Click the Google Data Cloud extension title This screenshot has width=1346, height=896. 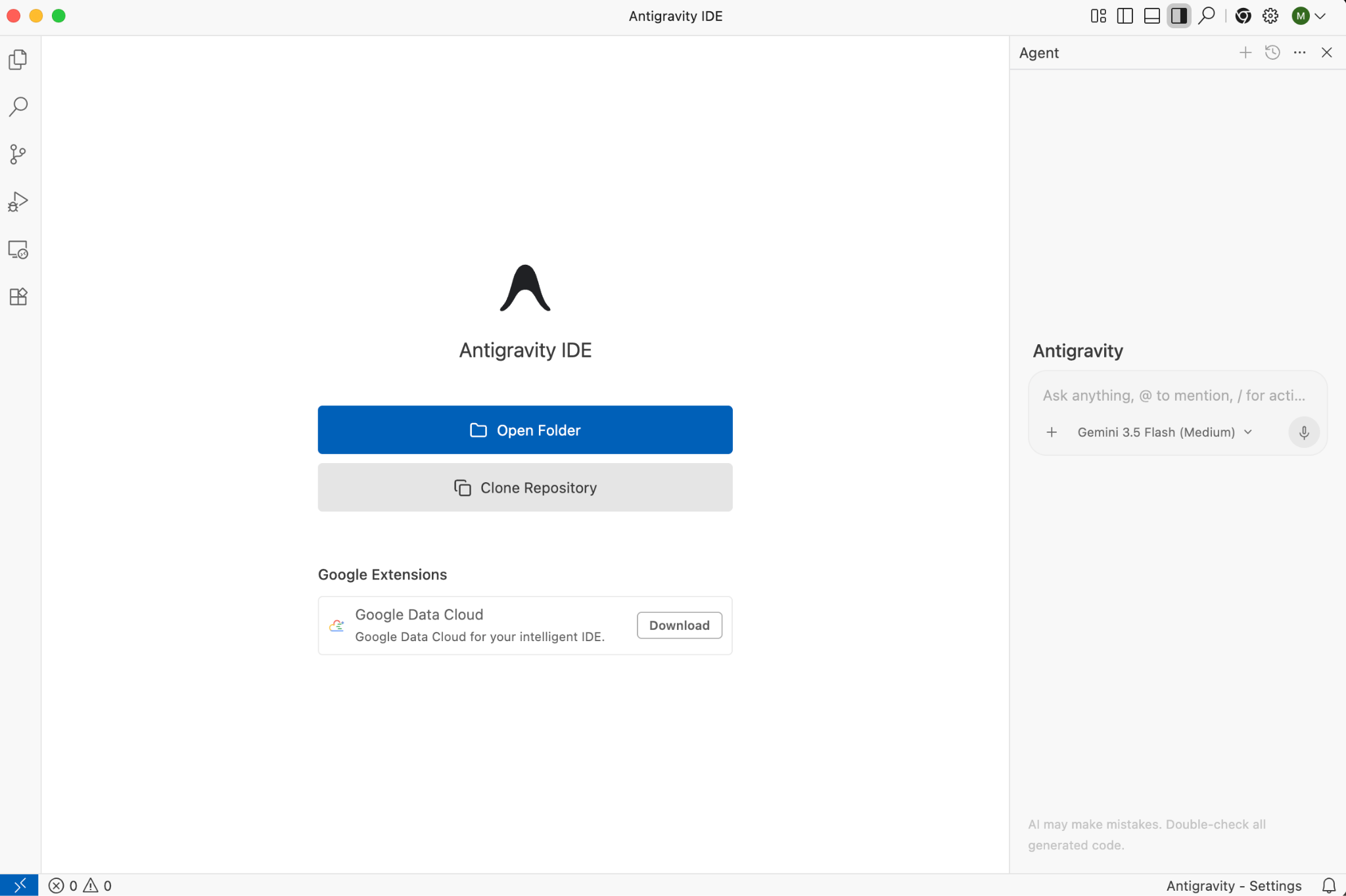point(419,614)
